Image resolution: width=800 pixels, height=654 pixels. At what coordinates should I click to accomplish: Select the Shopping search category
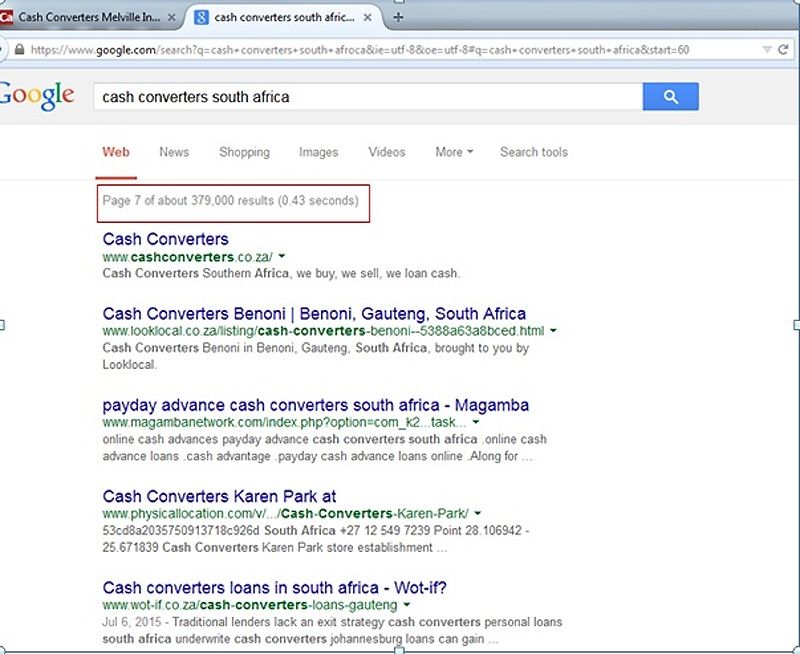244,152
